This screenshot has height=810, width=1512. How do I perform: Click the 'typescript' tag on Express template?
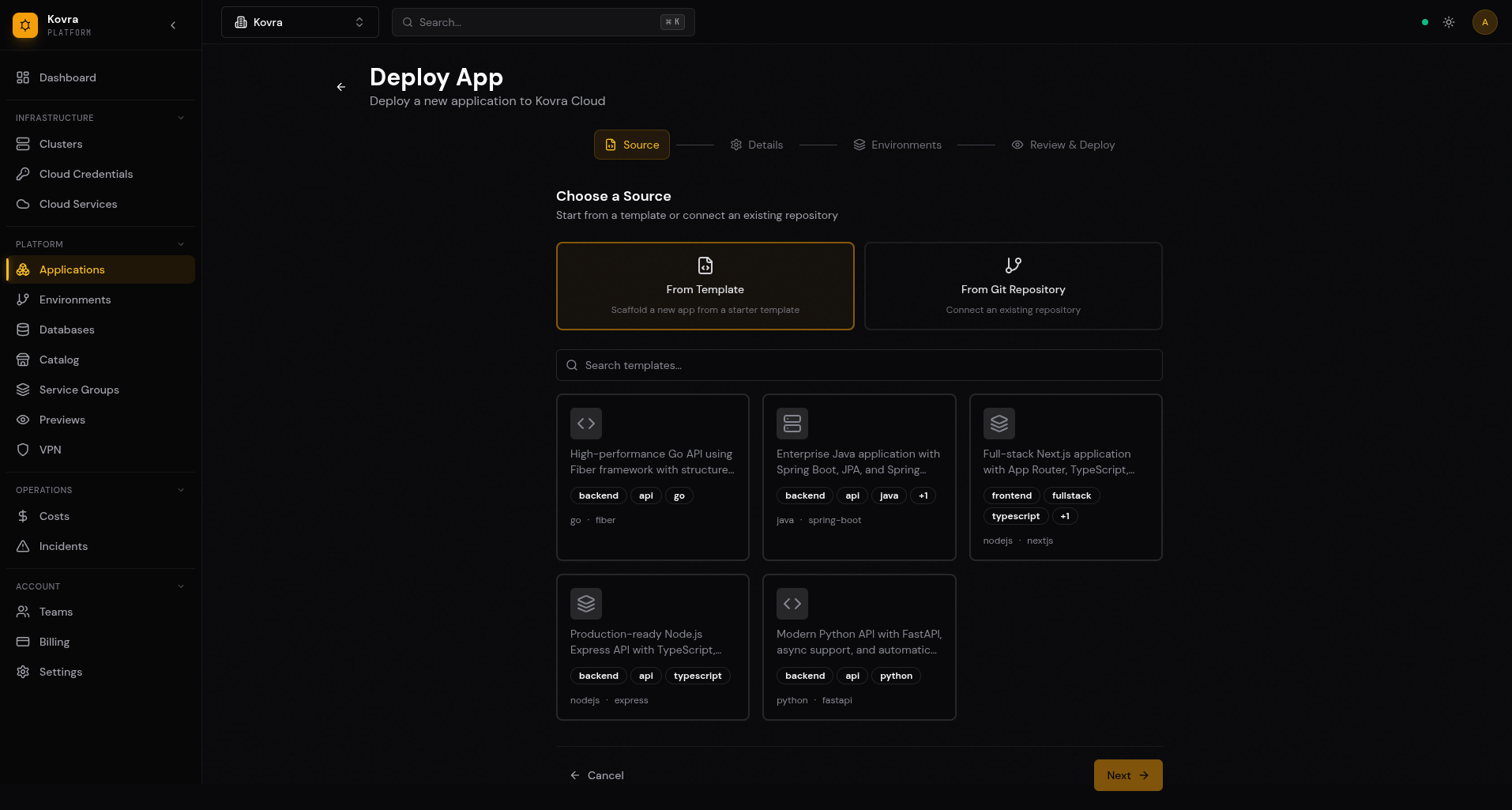[698, 676]
